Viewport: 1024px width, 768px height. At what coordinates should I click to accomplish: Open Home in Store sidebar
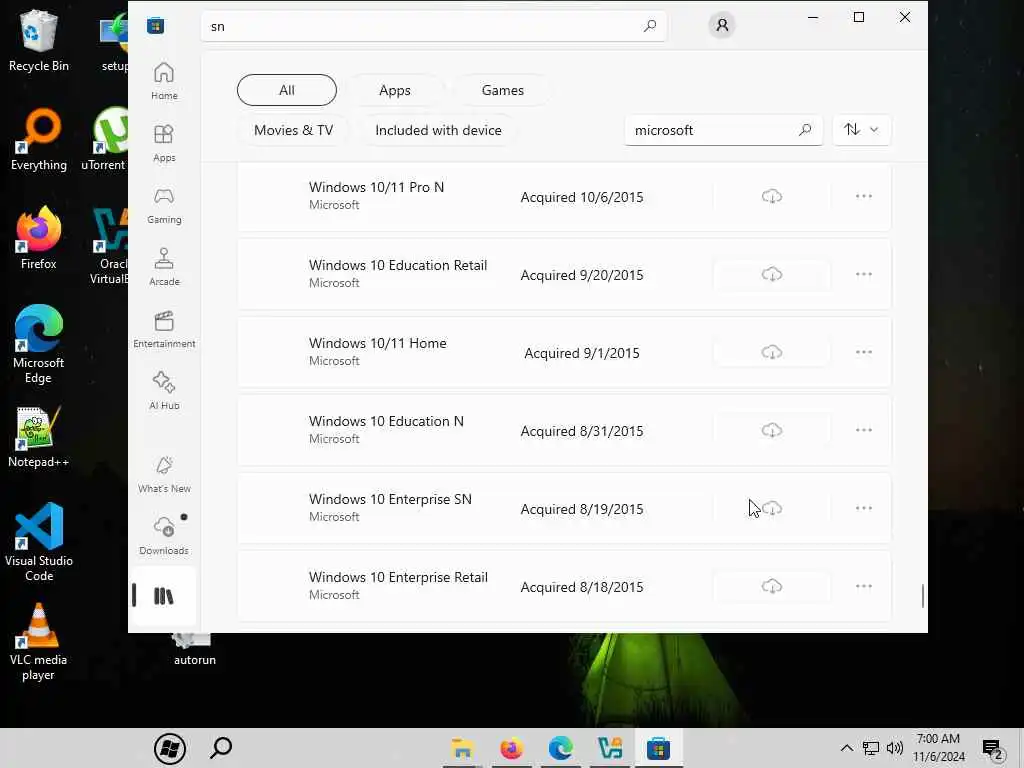click(164, 81)
